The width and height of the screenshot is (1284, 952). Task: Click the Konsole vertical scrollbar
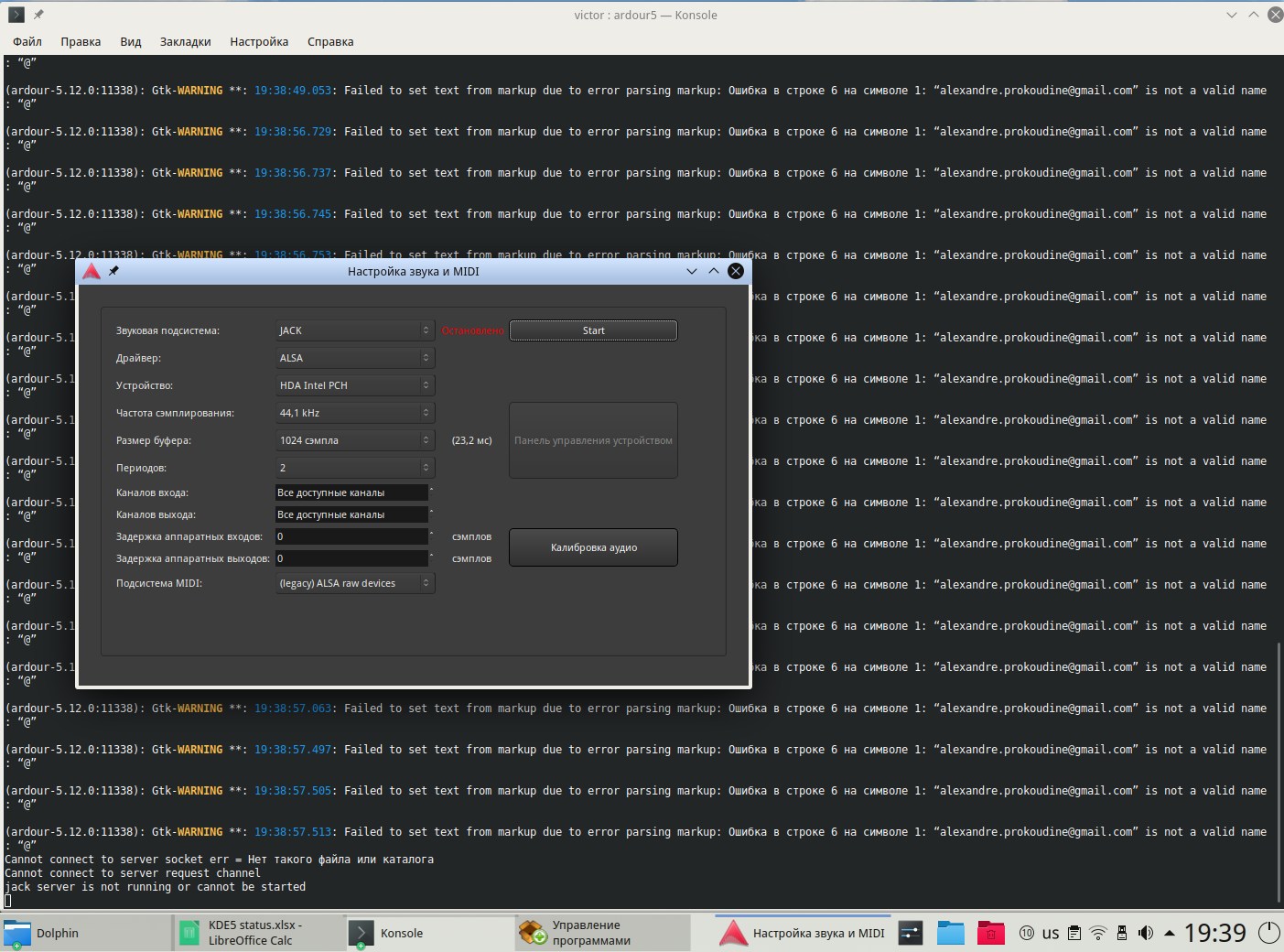[1279, 772]
